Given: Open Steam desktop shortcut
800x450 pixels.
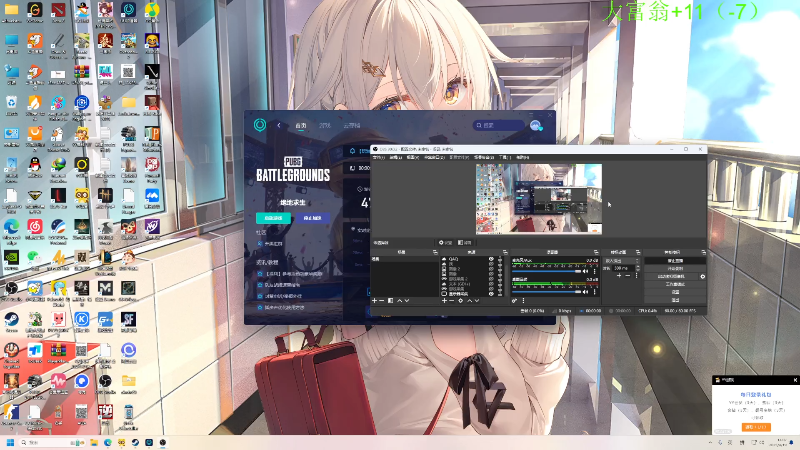Looking at the screenshot, I should (11, 319).
